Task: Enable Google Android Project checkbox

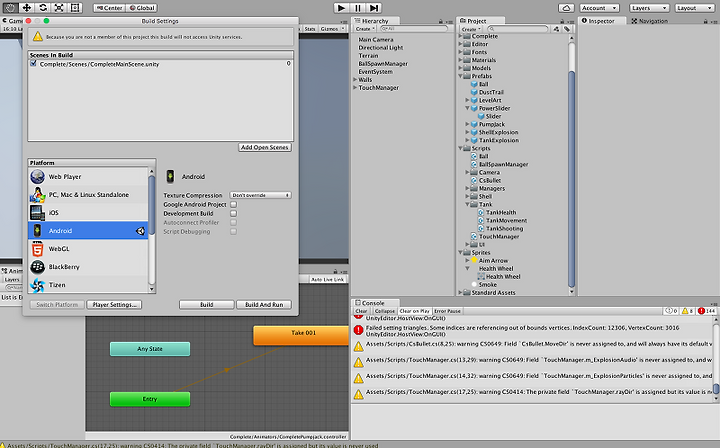Action: click(x=234, y=204)
